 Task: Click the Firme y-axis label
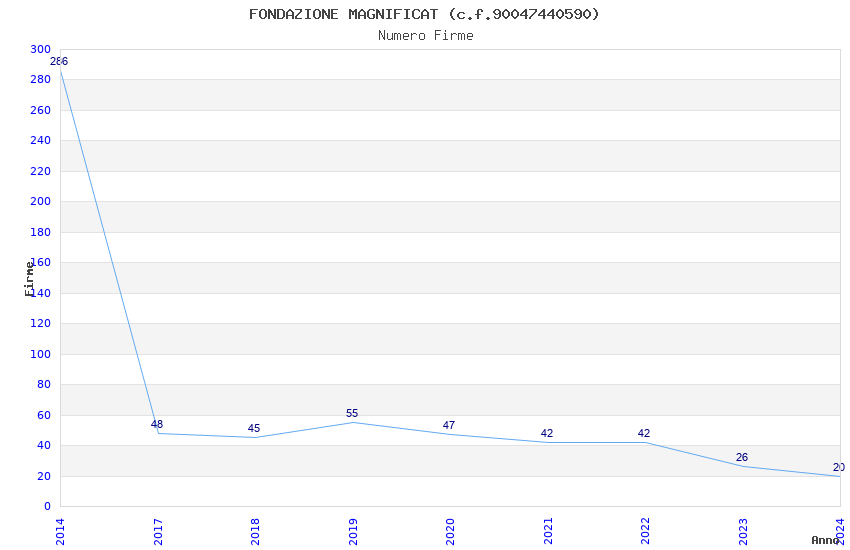29,279
